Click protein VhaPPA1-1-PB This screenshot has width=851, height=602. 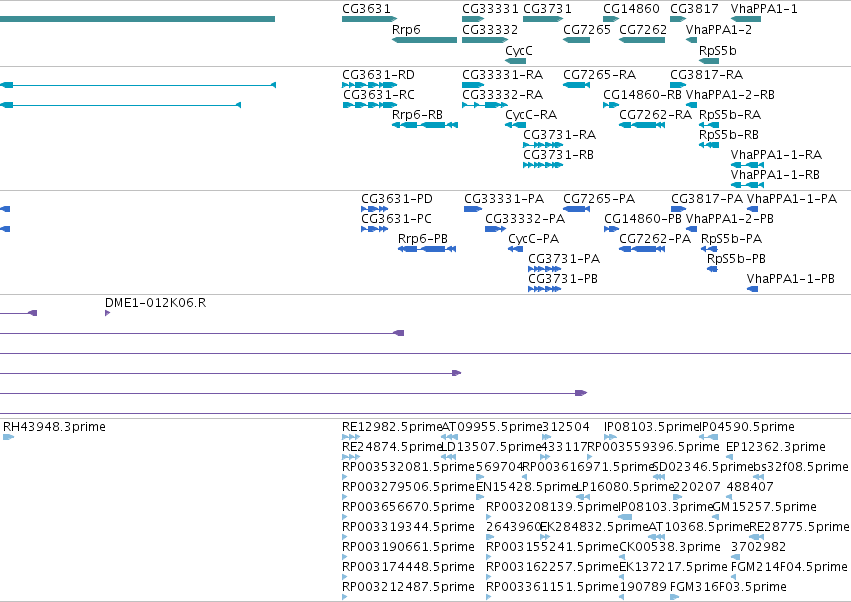pyautogui.click(x=791, y=279)
